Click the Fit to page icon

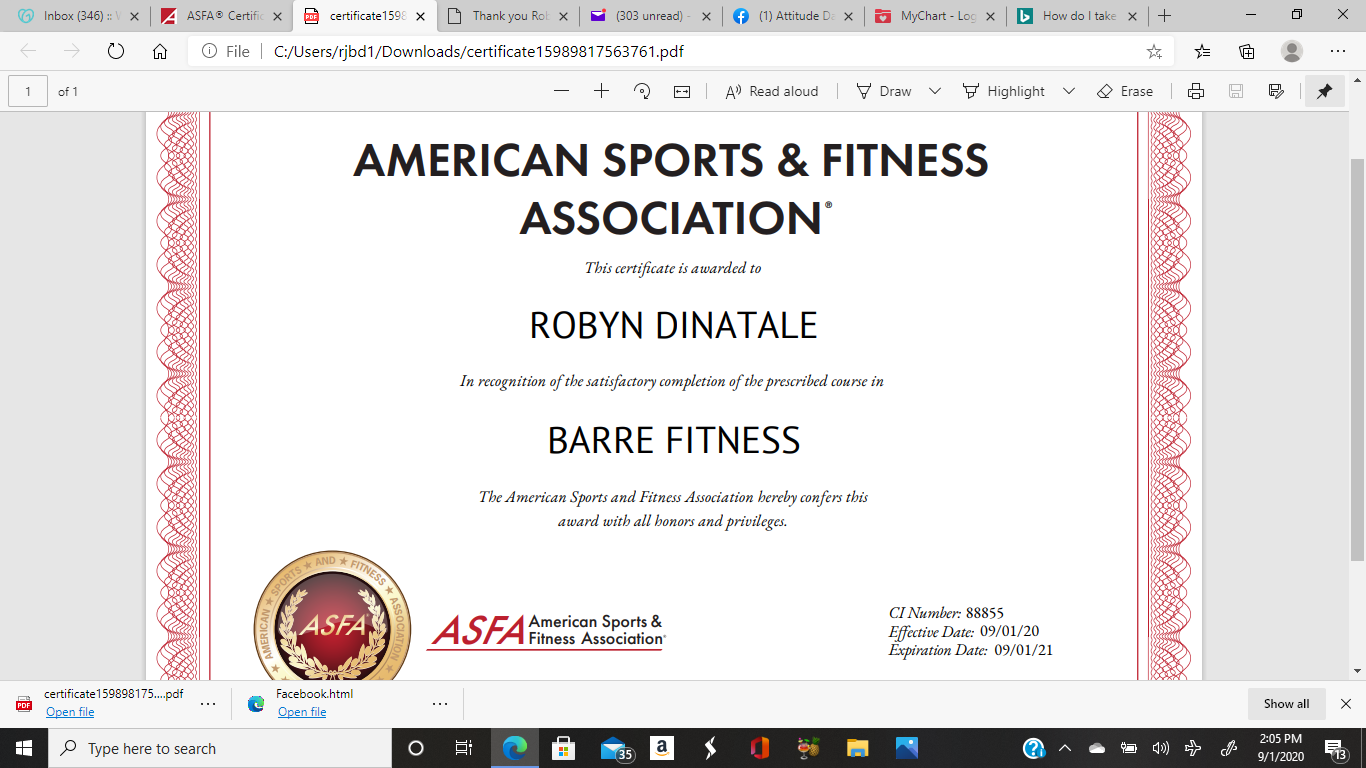pyautogui.click(x=682, y=91)
